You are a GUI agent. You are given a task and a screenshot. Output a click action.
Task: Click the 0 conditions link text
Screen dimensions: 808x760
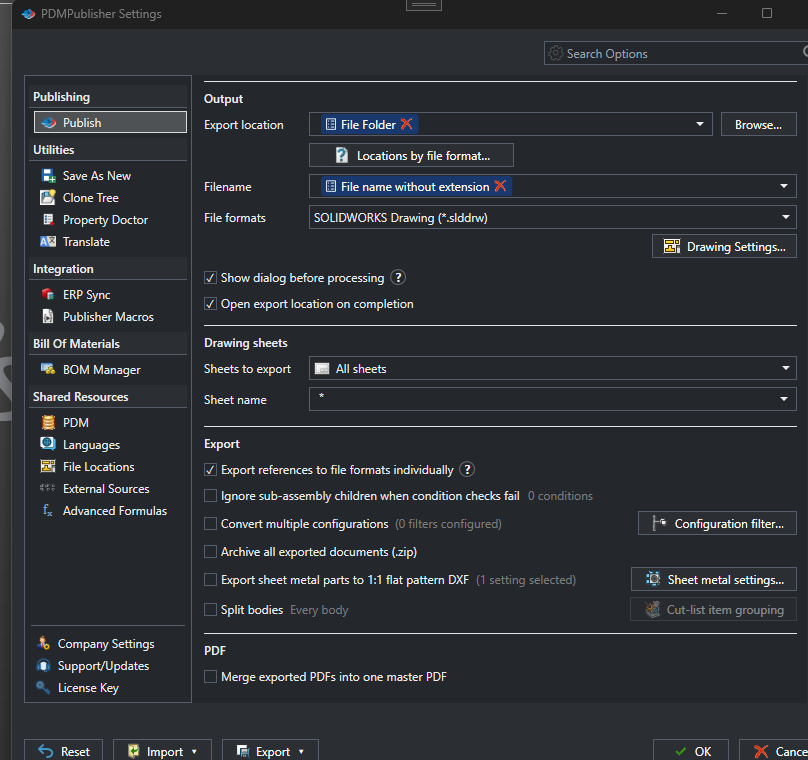(x=560, y=496)
